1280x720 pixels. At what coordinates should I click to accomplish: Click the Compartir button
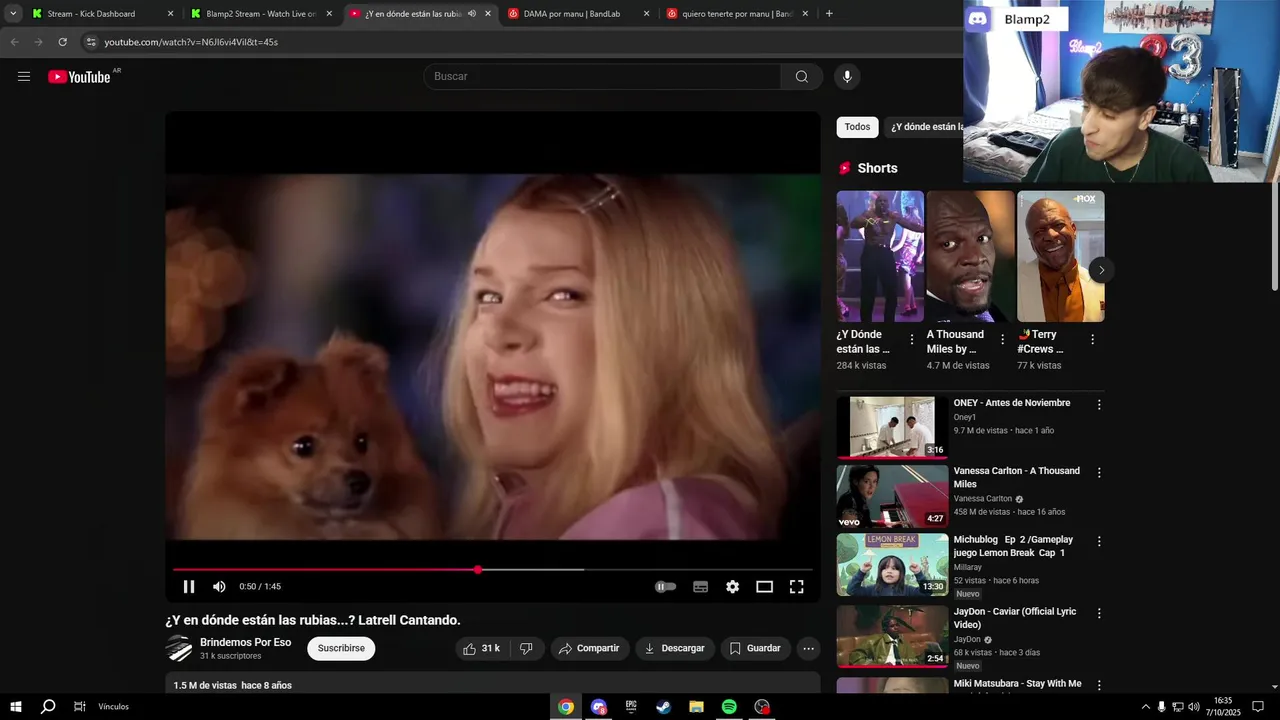(x=589, y=648)
